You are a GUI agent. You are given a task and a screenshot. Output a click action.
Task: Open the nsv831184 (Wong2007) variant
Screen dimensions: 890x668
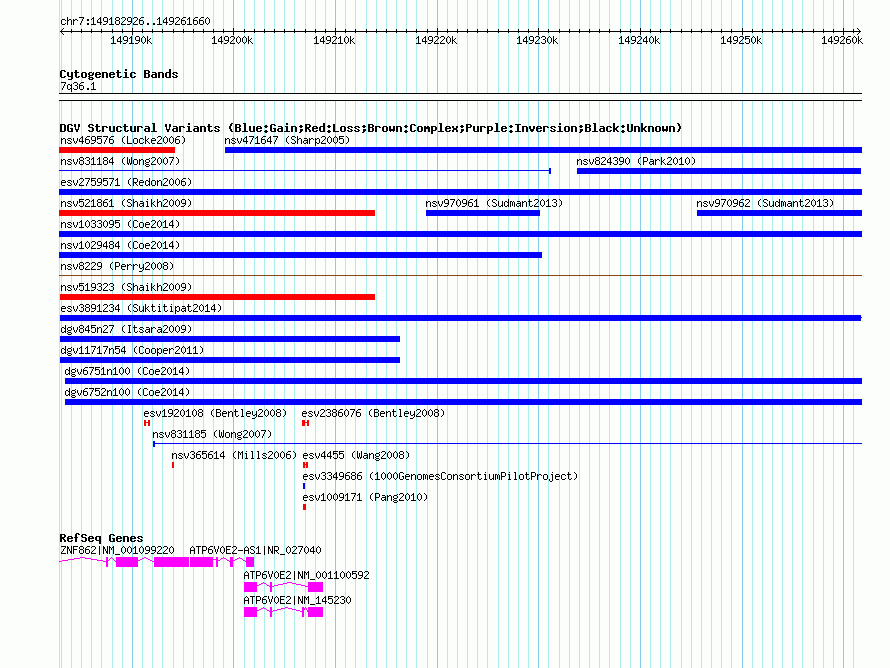point(120,161)
